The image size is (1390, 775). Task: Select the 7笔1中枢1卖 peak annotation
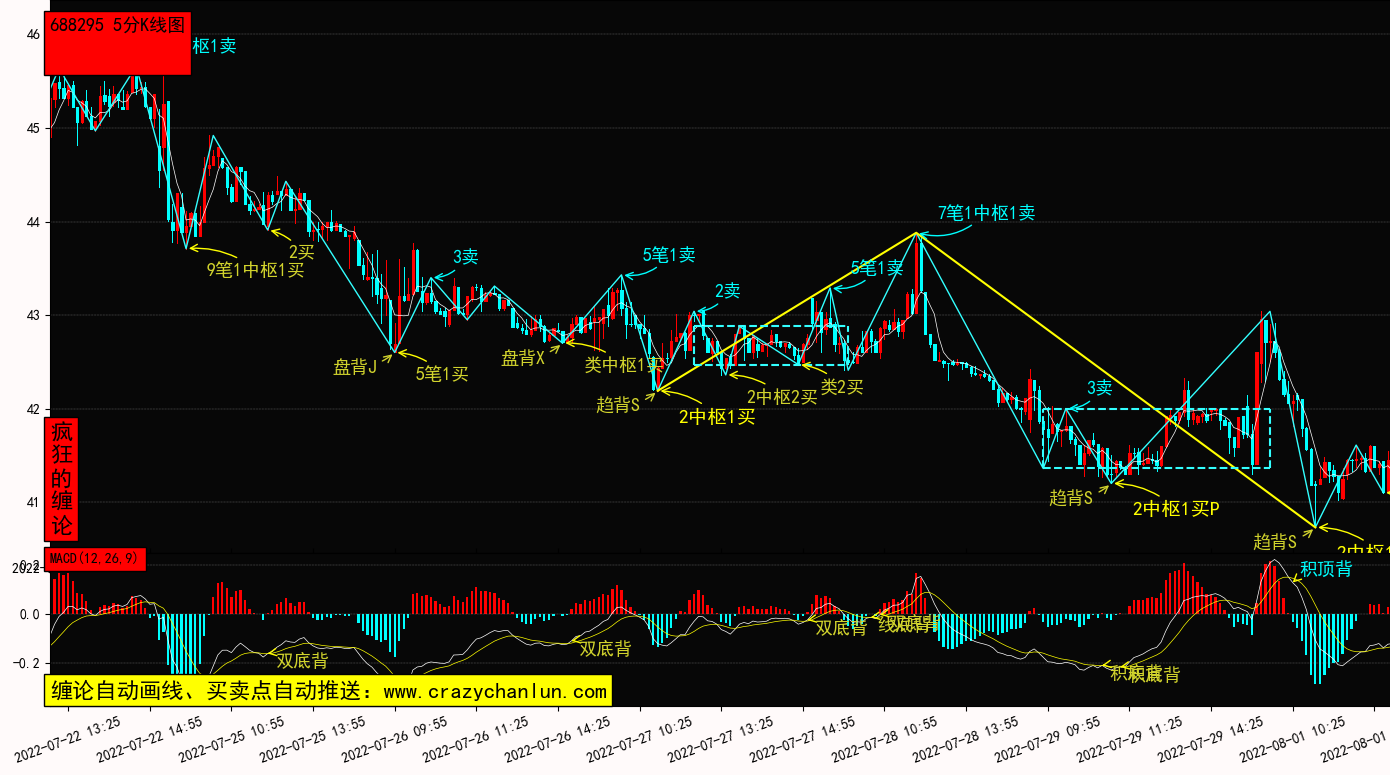(x=986, y=212)
